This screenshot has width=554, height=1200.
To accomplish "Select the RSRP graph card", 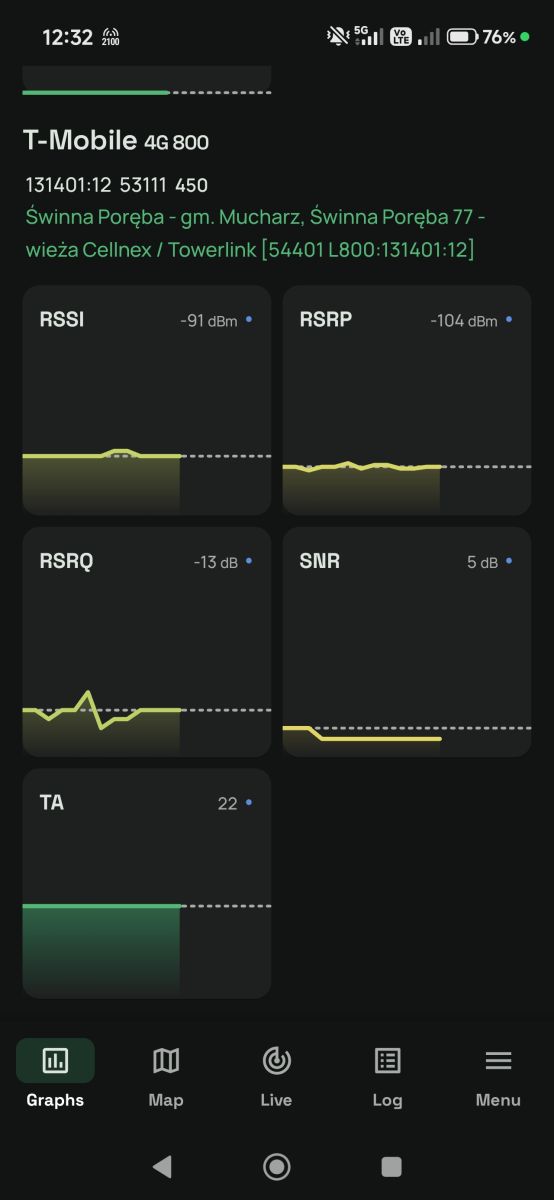I will point(407,400).
